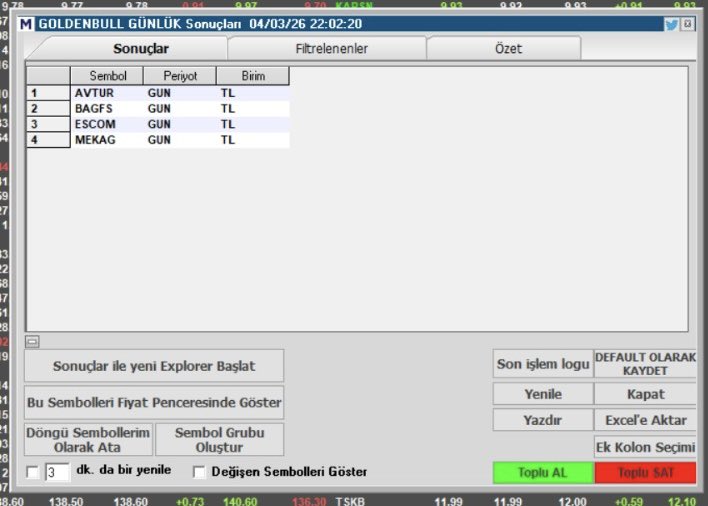The width and height of the screenshot is (708, 506).
Task: Click Döngü Sembollerim Olarak Ata button
Action: [x=88, y=440]
